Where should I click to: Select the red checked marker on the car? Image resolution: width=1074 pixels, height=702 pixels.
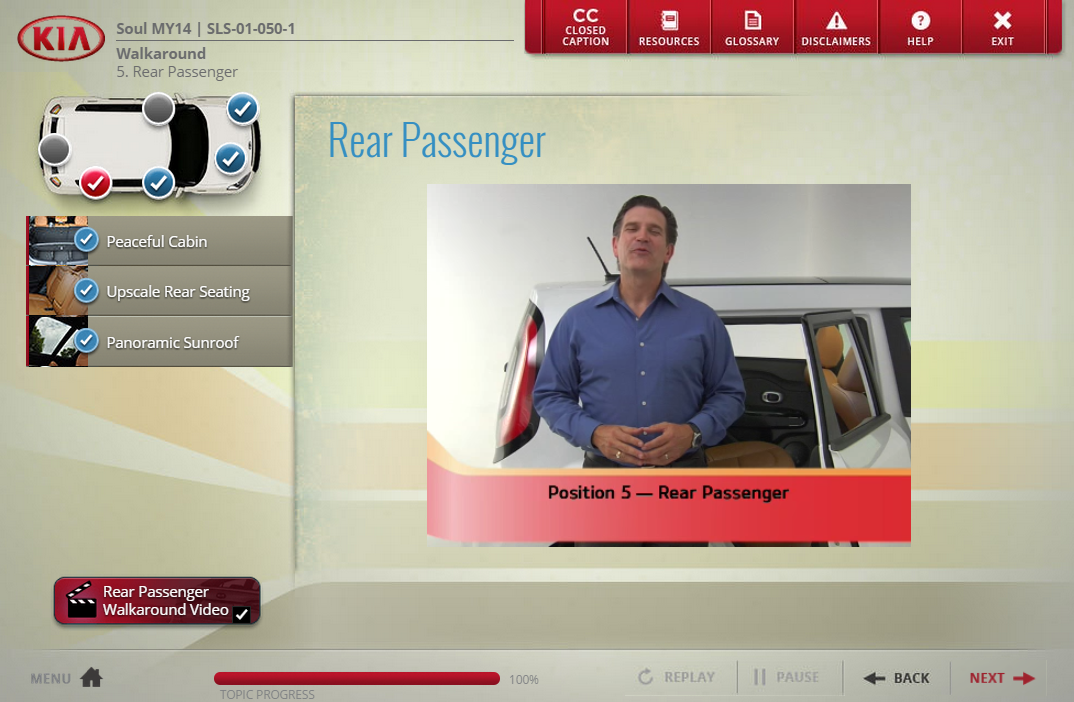point(96,183)
